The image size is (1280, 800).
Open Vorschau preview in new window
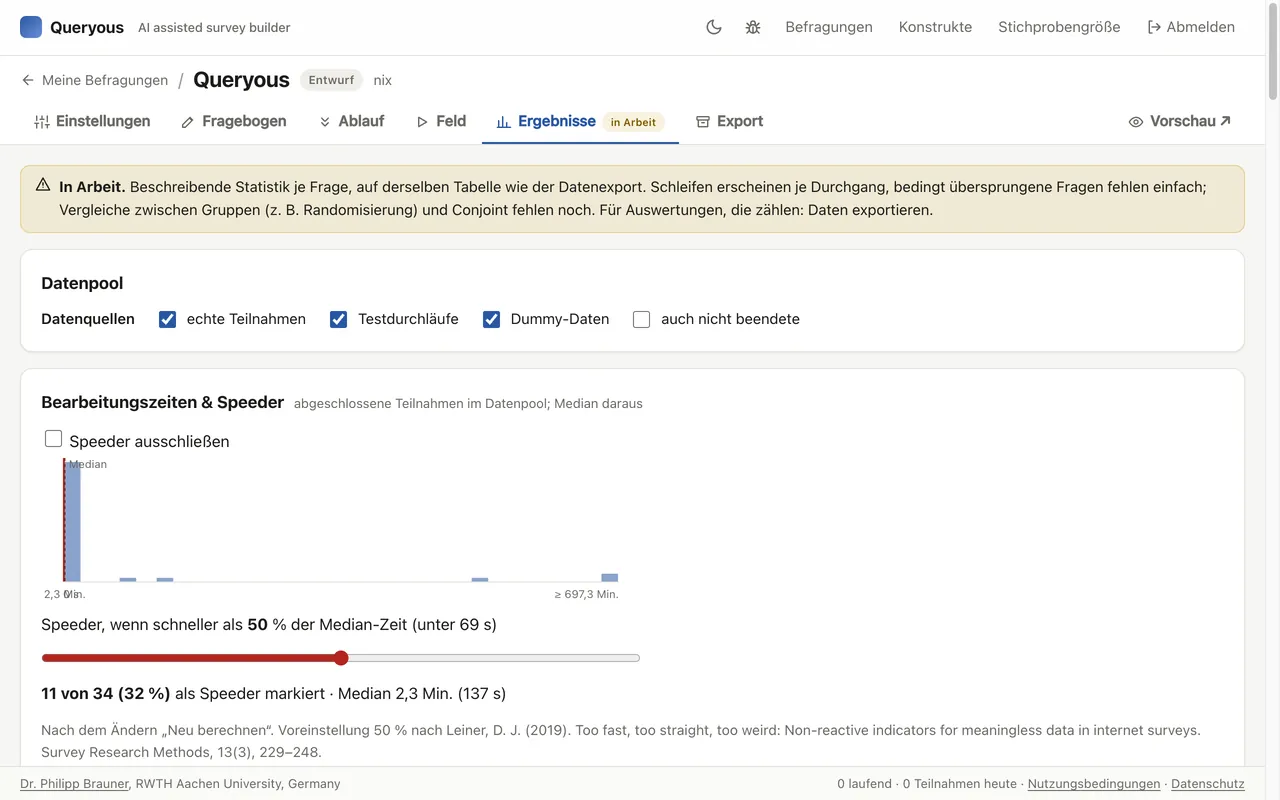[1180, 121]
